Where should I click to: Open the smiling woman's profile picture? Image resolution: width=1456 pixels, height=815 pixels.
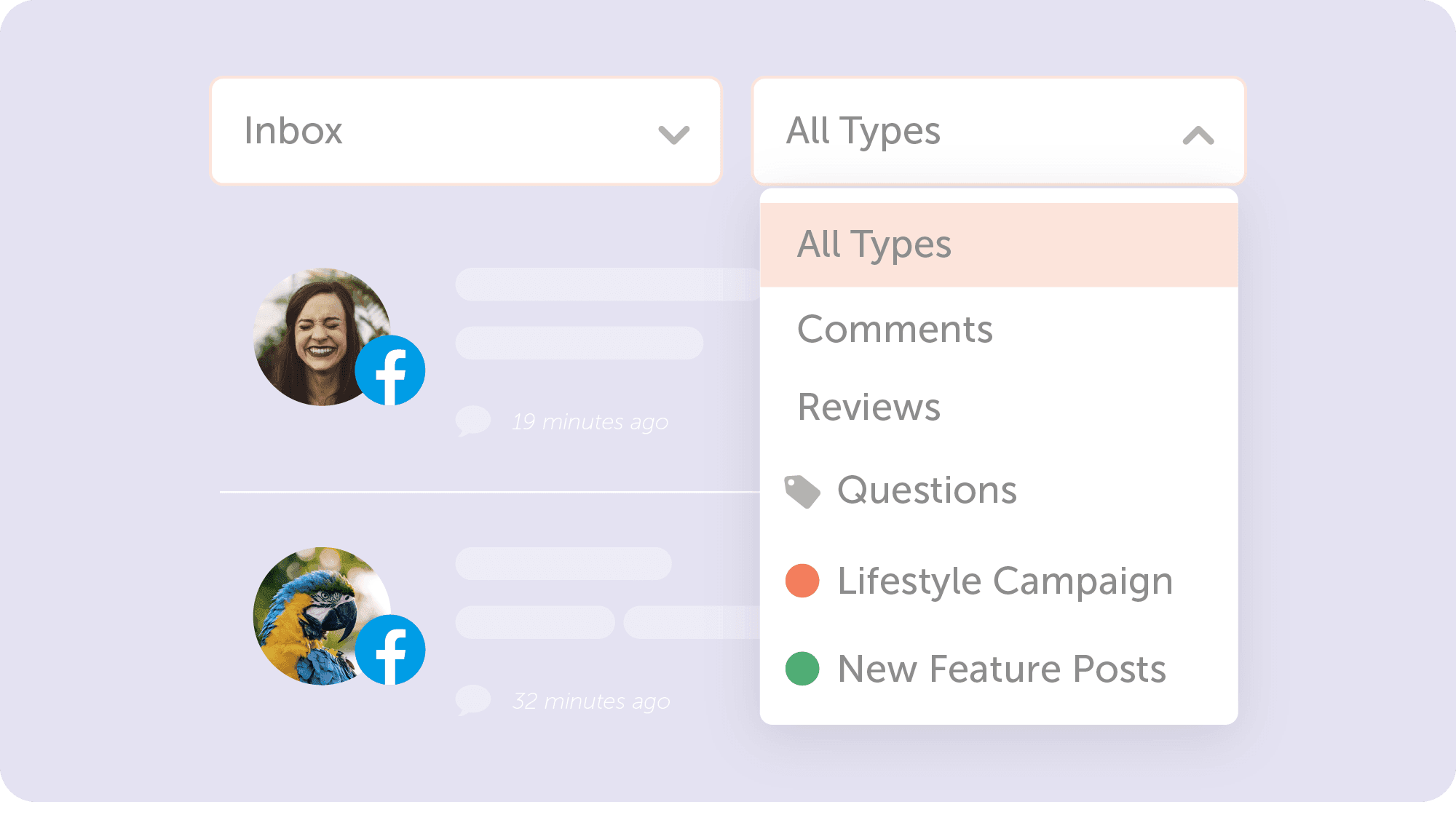click(x=322, y=337)
